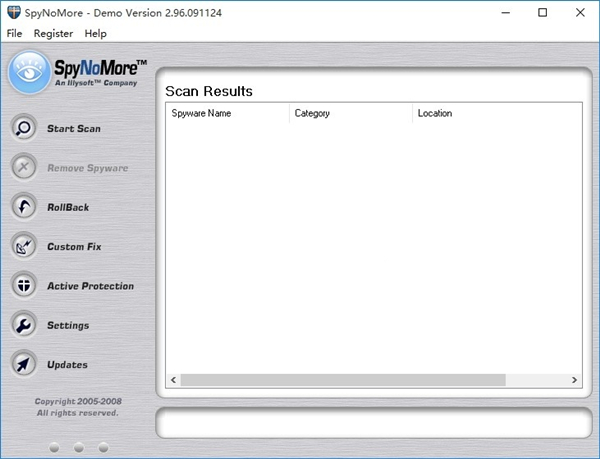The image size is (600, 459).
Task: Click the Active Protection text label
Action: point(90,286)
